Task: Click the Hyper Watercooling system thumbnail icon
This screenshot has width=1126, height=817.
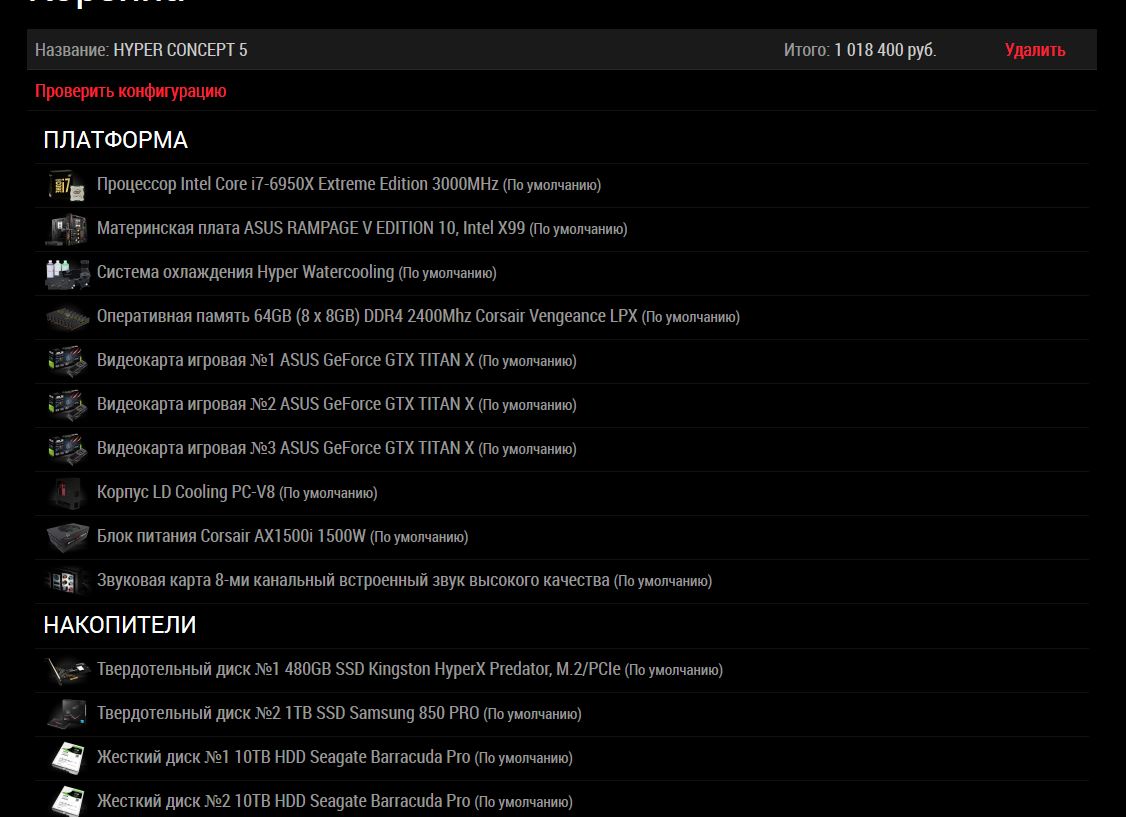Action: click(x=68, y=274)
